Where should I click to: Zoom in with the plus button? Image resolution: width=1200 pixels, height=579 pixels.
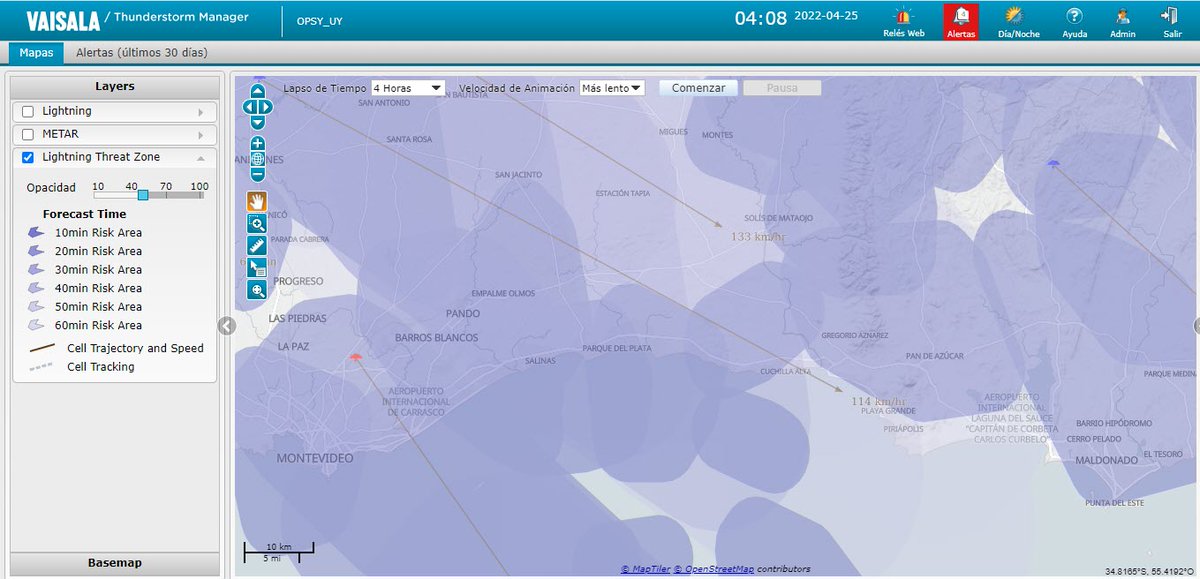(x=258, y=143)
